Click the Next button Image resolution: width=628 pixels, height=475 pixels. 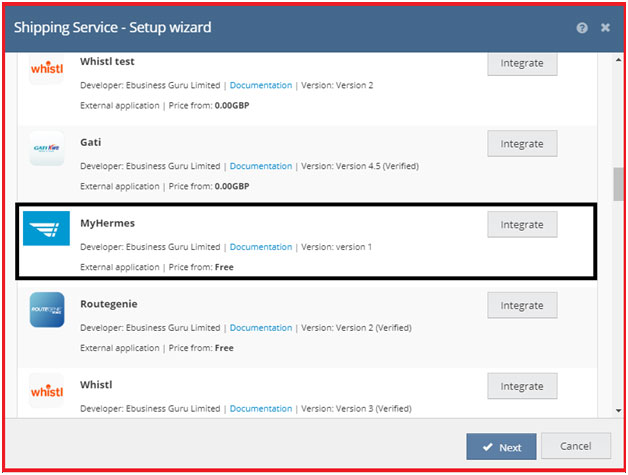click(501, 447)
